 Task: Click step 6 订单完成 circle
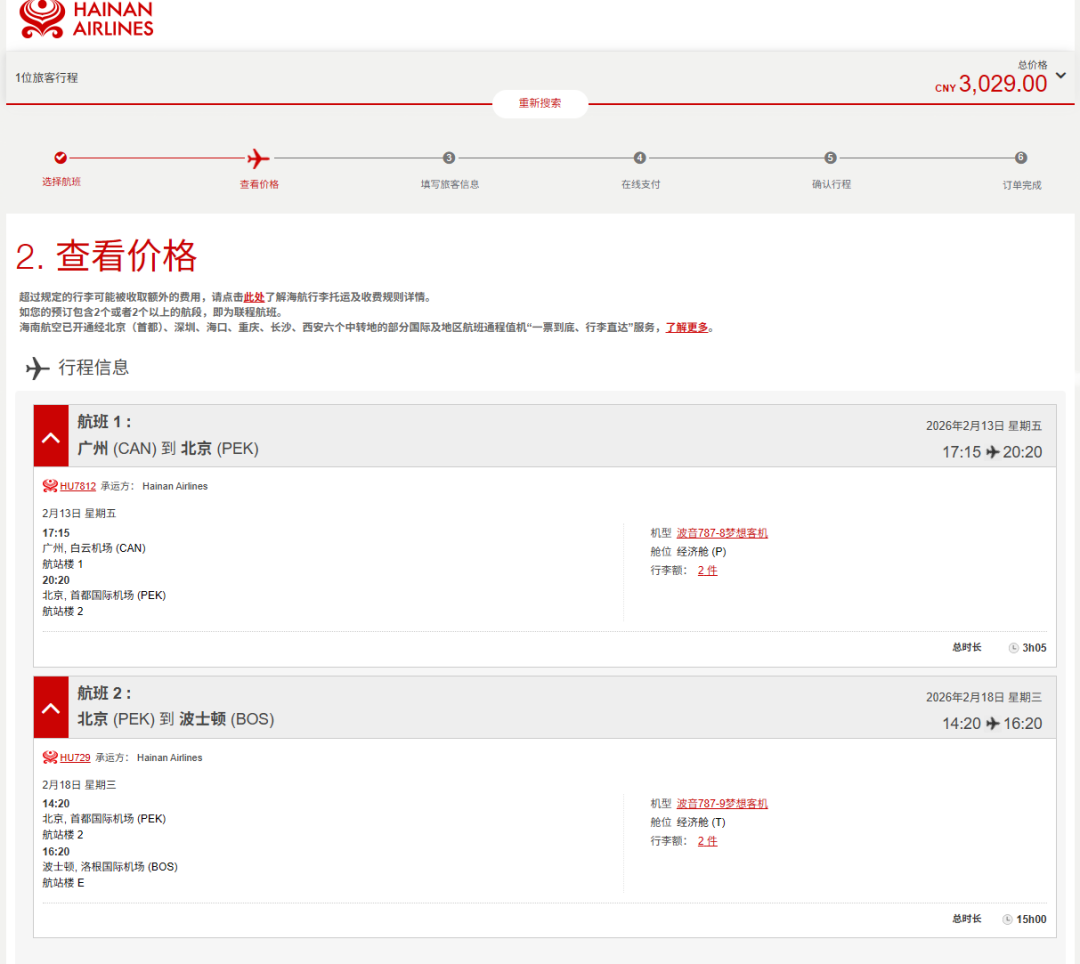click(1021, 158)
